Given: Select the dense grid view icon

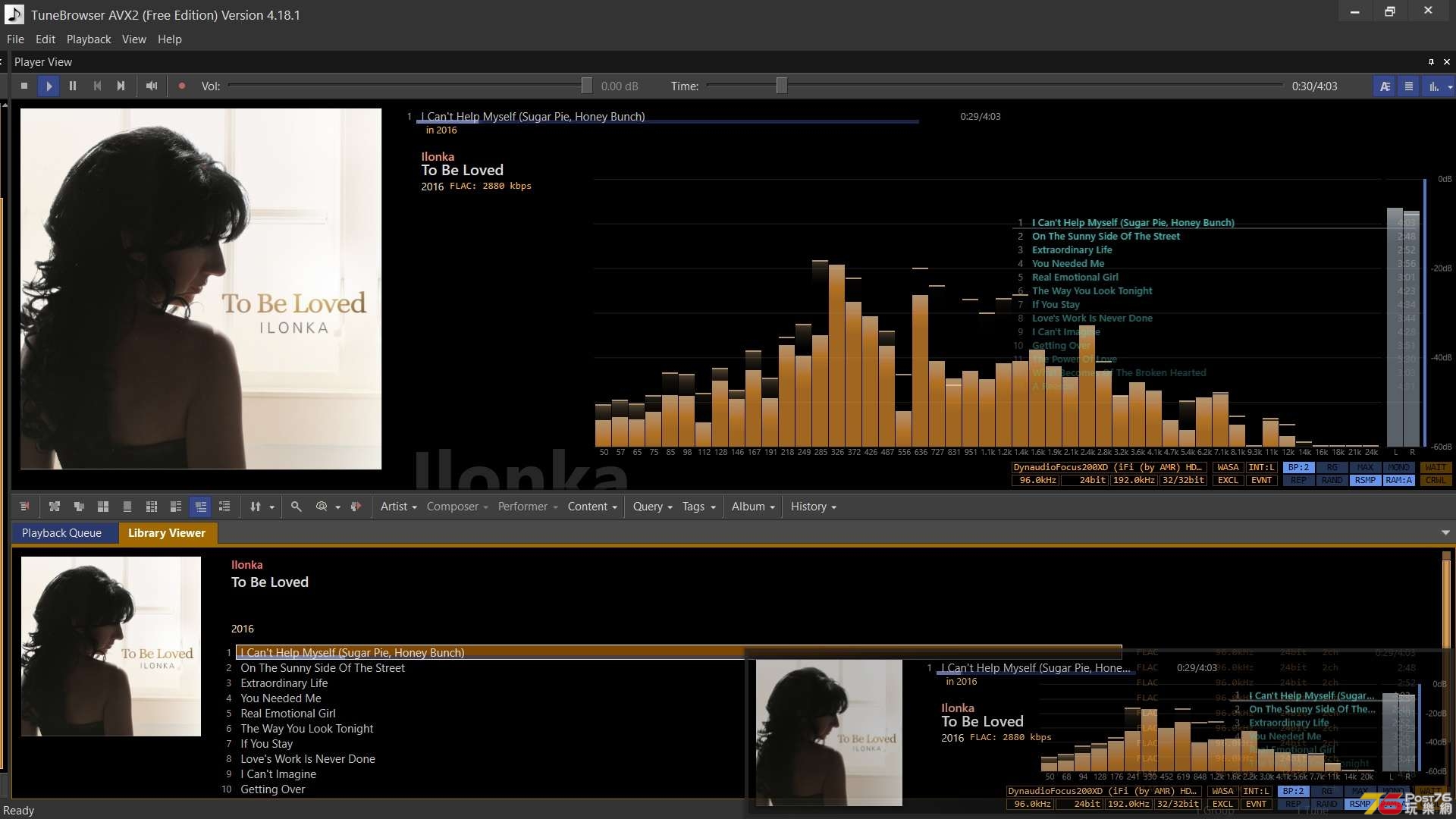Looking at the screenshot, I should tap(152, 507).
